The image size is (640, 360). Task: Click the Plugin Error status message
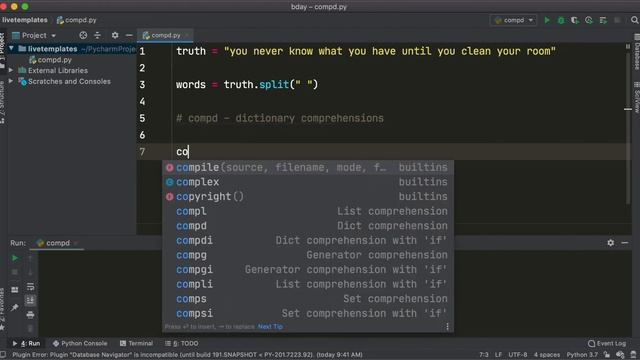click(x=187, y=355)
